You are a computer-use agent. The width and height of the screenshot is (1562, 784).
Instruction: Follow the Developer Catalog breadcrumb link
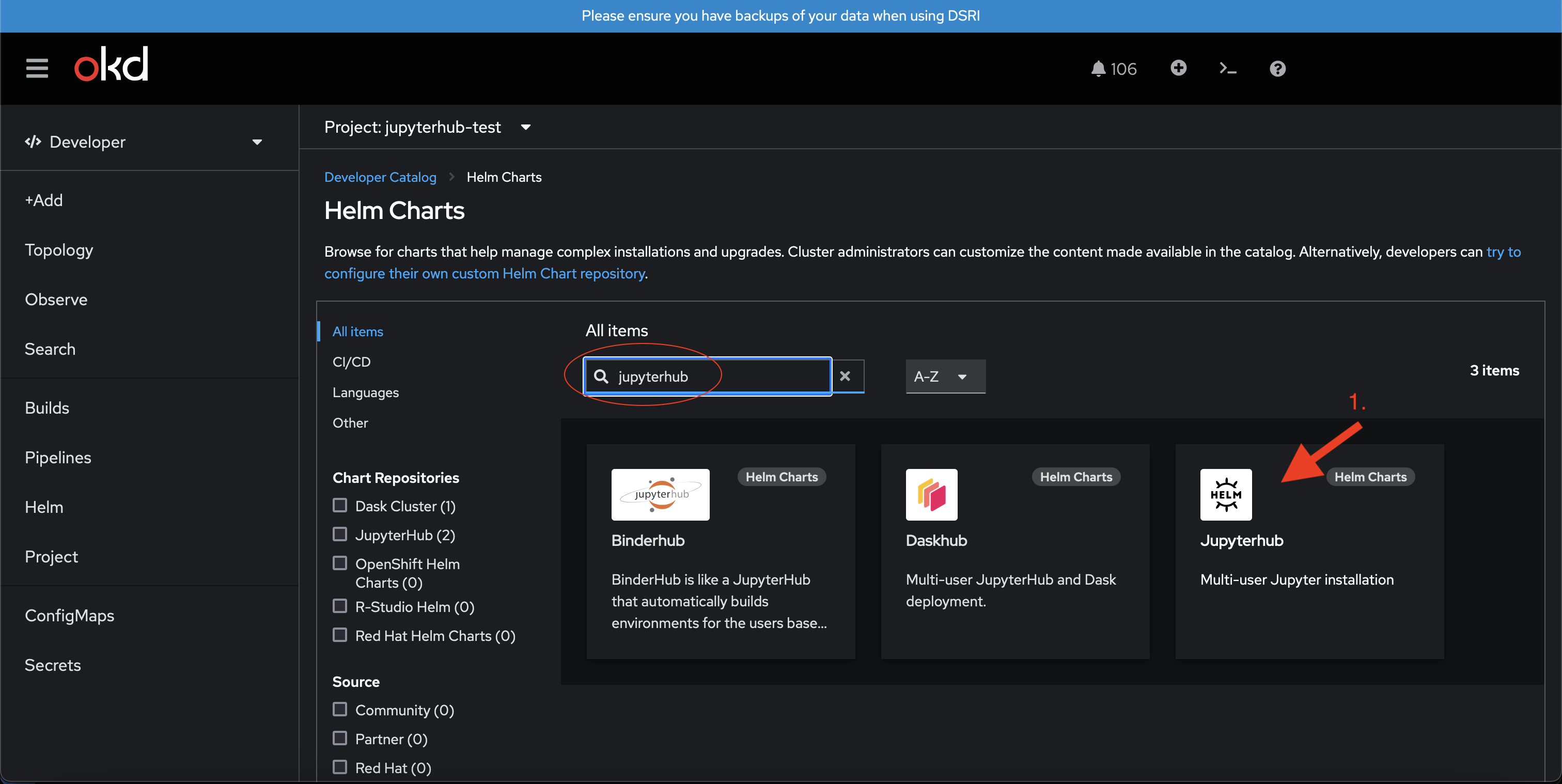tap(380, 177)
